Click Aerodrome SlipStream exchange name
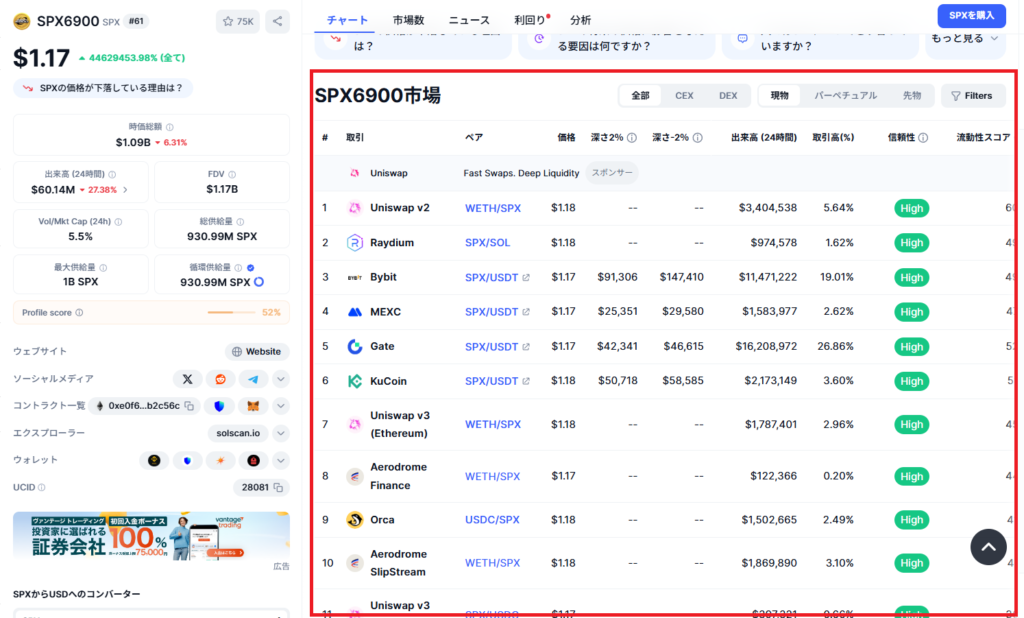Image resolution: width=1024 pixels, height=618 pixels. pos(398,563)
